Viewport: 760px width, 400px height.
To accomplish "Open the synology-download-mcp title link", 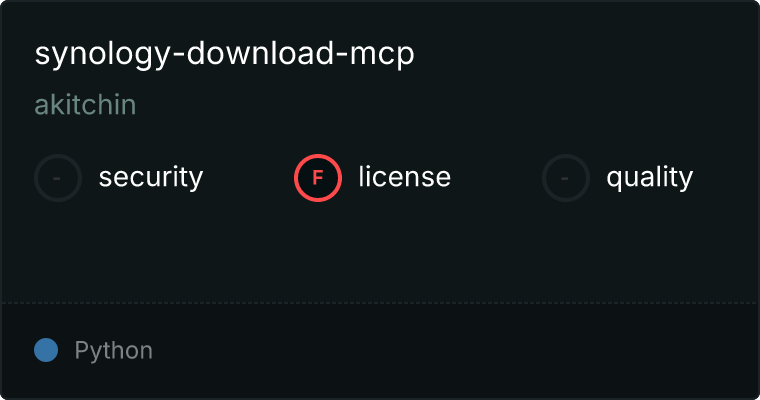I will point(224,54).
